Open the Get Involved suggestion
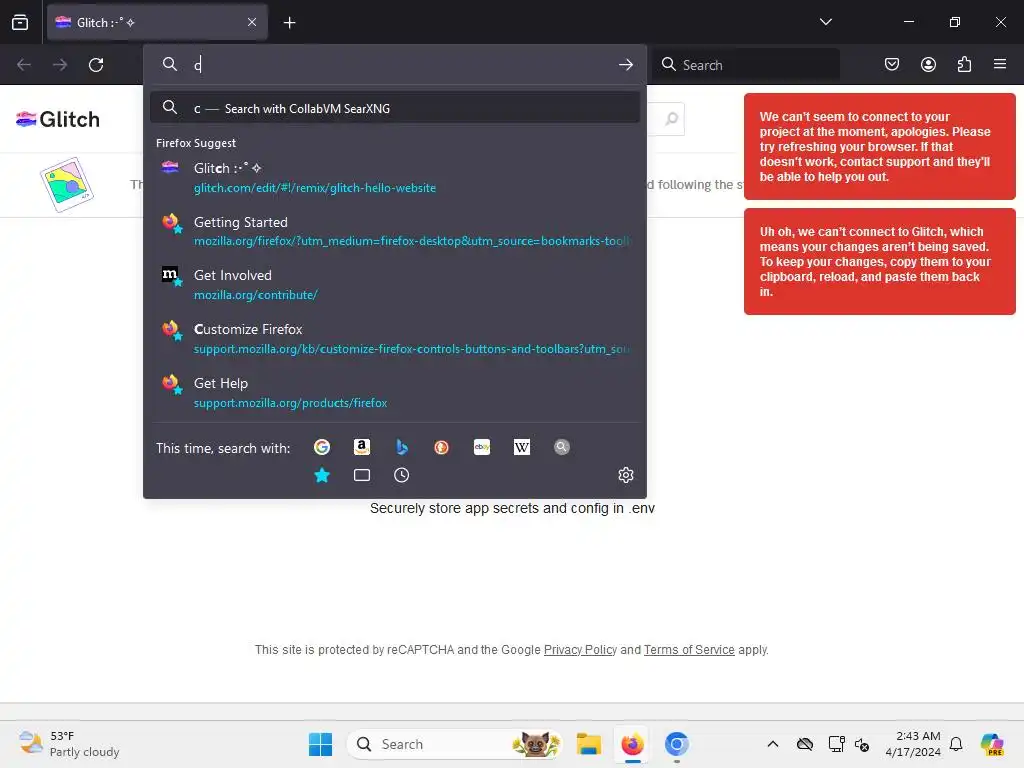Screen dimensions: 1024x768 pos(394,285)
